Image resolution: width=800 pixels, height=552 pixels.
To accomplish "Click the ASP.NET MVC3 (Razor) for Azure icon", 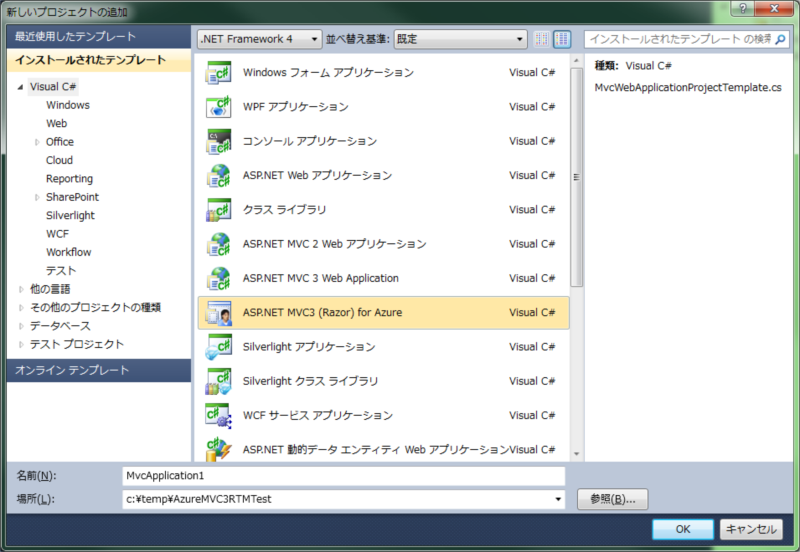I will click(x=218, y=312).
